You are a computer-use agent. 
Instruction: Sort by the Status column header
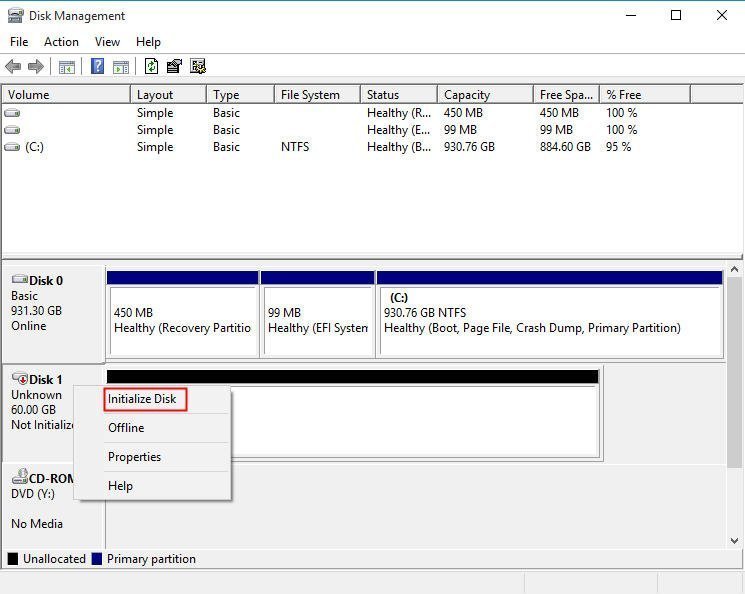399,95
